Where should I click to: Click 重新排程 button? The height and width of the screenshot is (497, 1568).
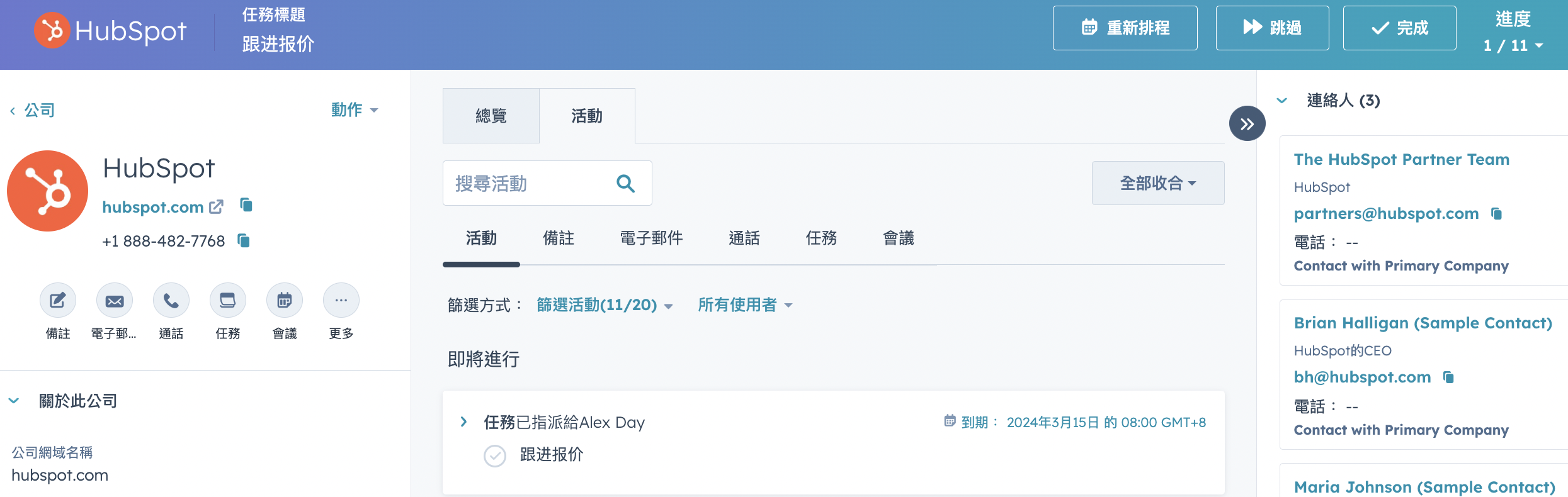click(x=1125, y=28)
